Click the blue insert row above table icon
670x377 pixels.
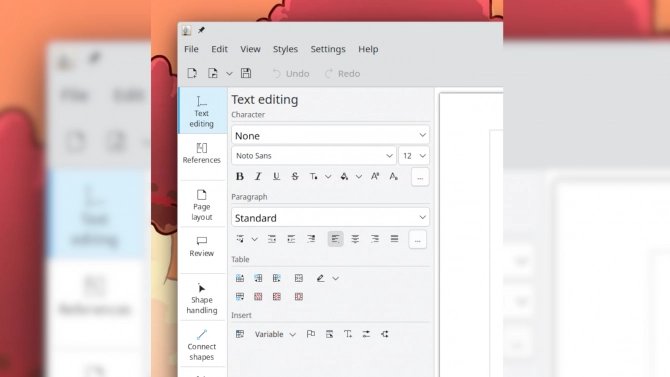coord(240,278)
